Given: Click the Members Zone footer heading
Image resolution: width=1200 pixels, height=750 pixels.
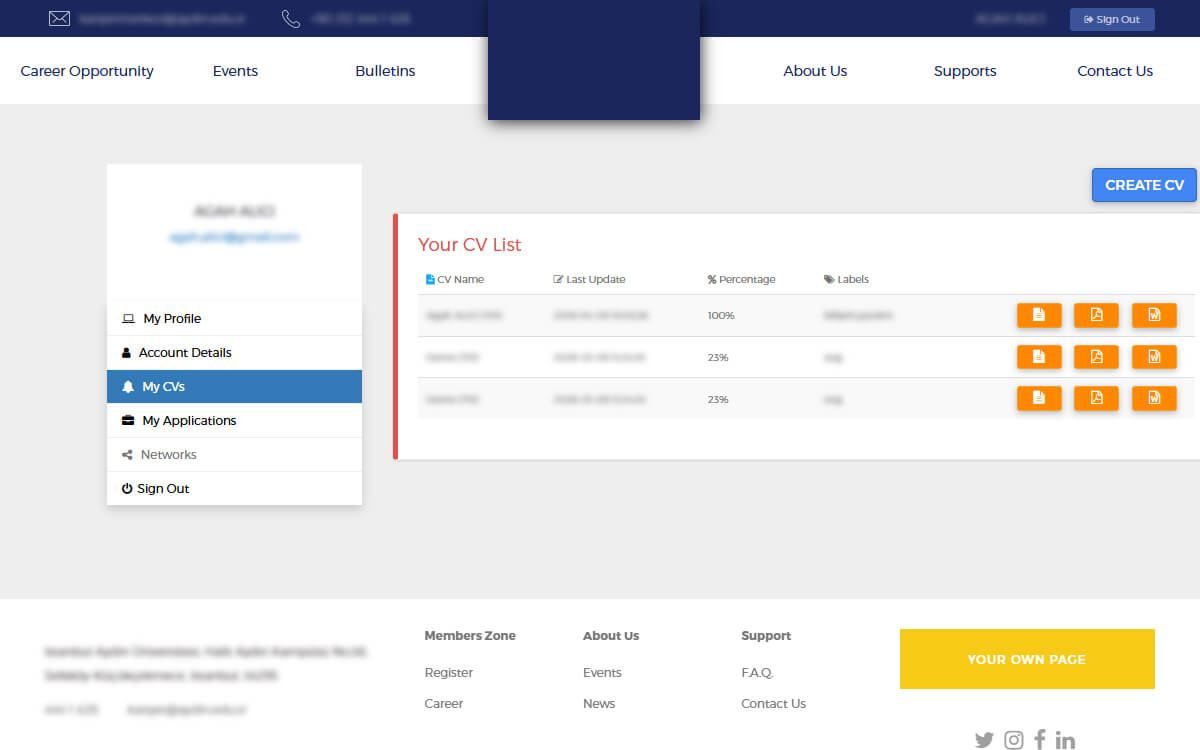Looking at the screenshot, I should pos(470,636).
